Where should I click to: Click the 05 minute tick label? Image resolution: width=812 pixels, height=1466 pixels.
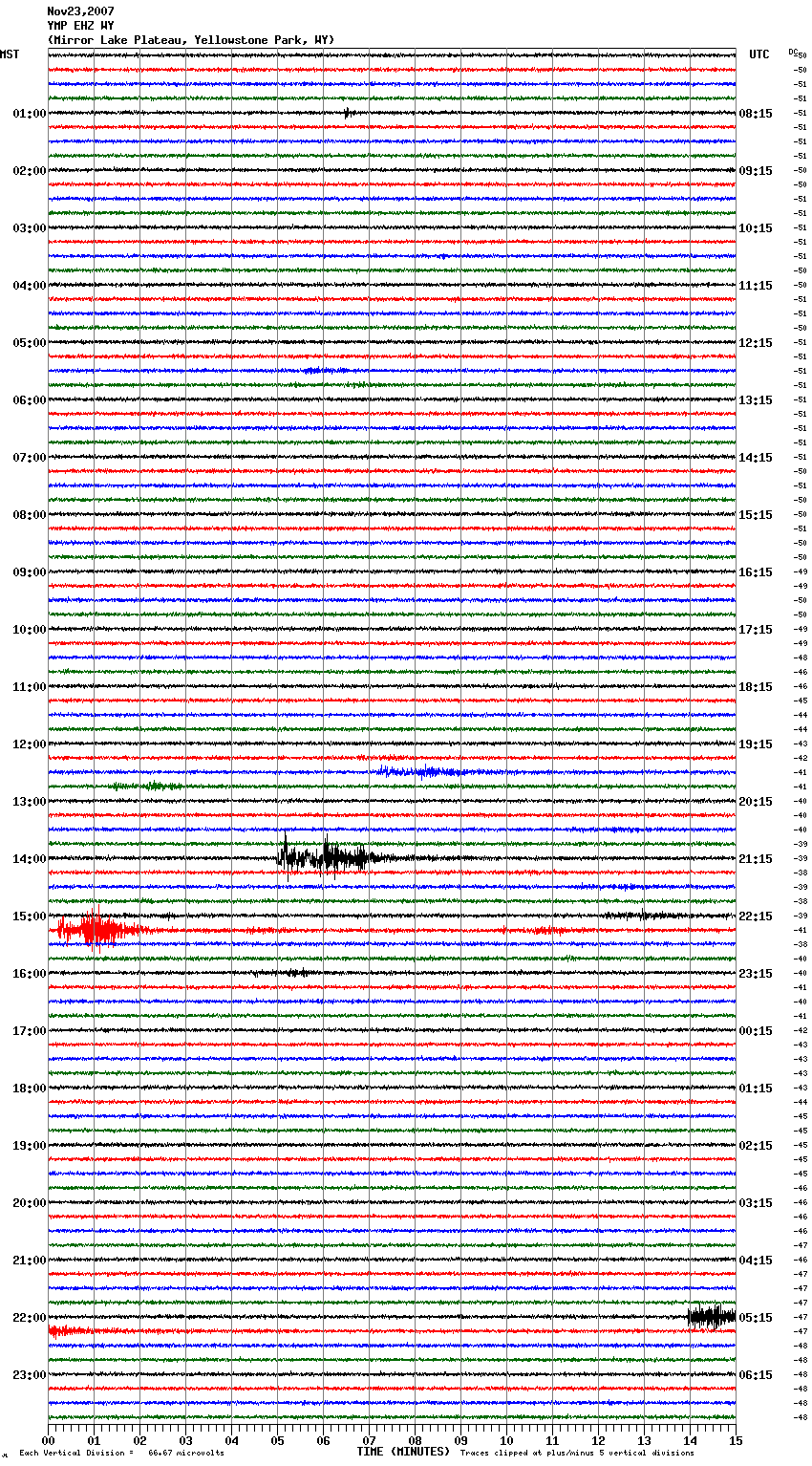[x=277, y=1440]
